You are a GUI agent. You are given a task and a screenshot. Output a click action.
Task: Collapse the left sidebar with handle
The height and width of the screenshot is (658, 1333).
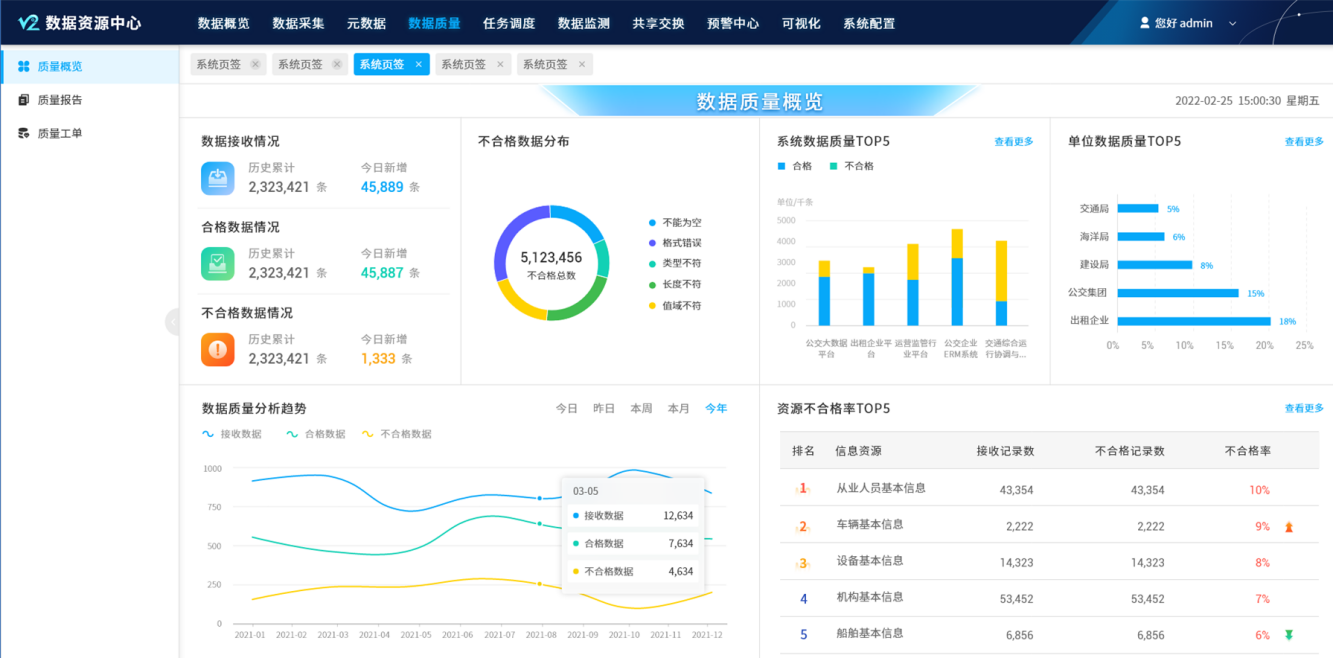click(172, 321)
